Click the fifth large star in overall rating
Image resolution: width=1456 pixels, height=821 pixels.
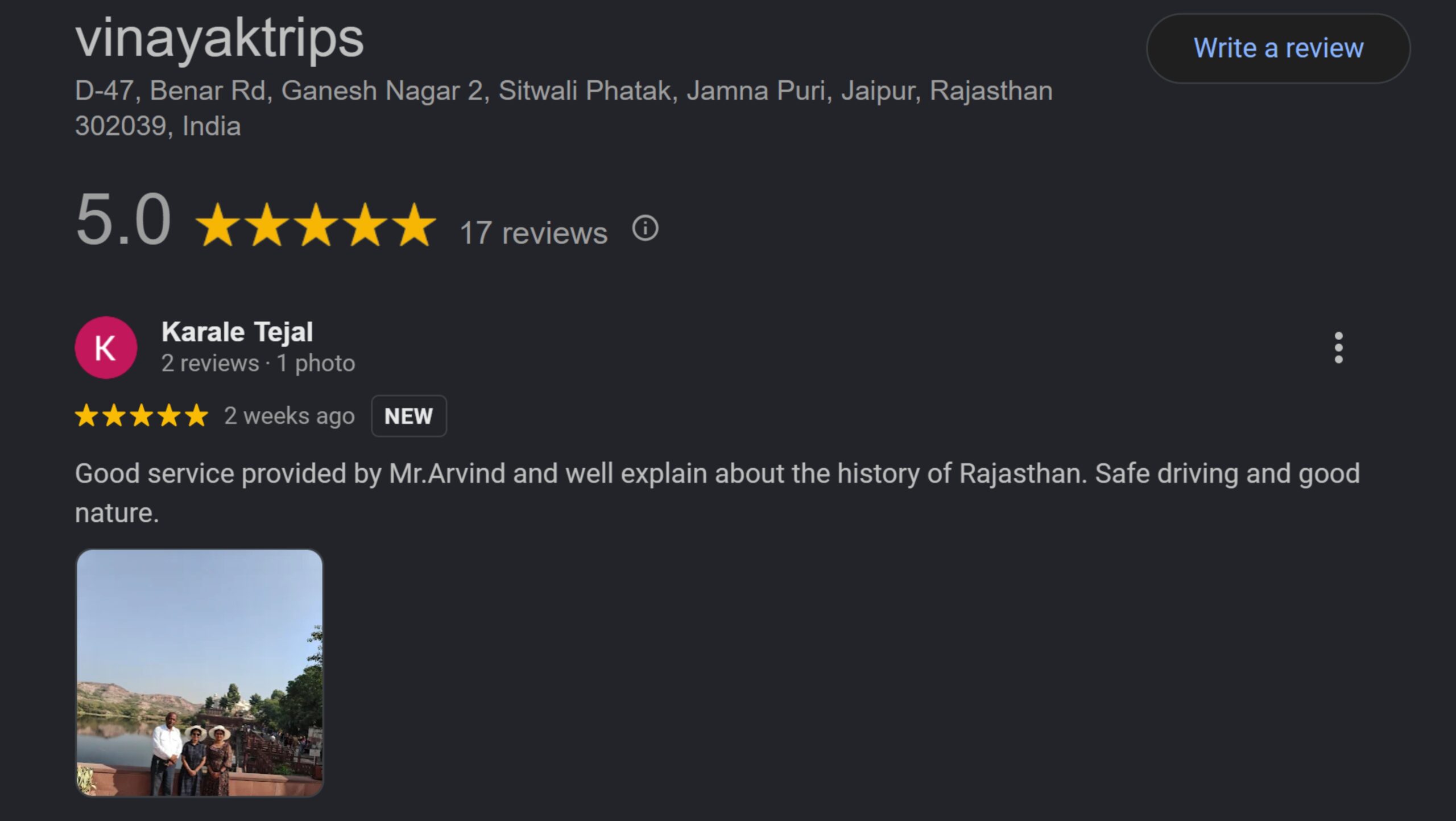tap(415, 226)
